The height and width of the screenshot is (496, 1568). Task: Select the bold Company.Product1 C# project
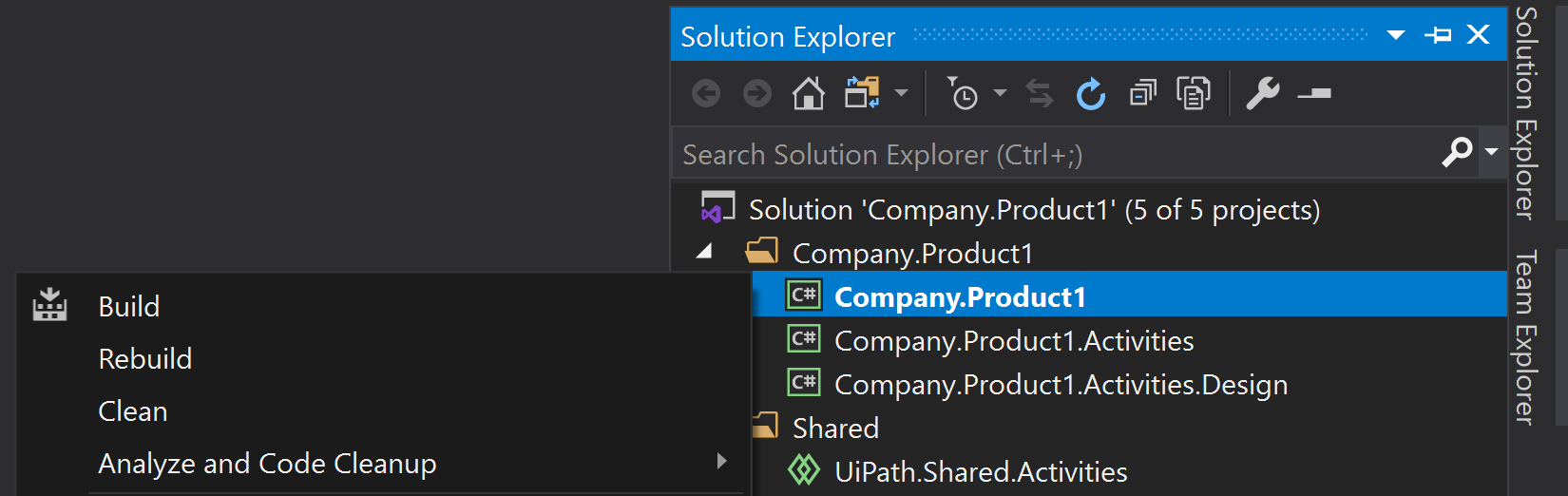click(x=960, y=296)
